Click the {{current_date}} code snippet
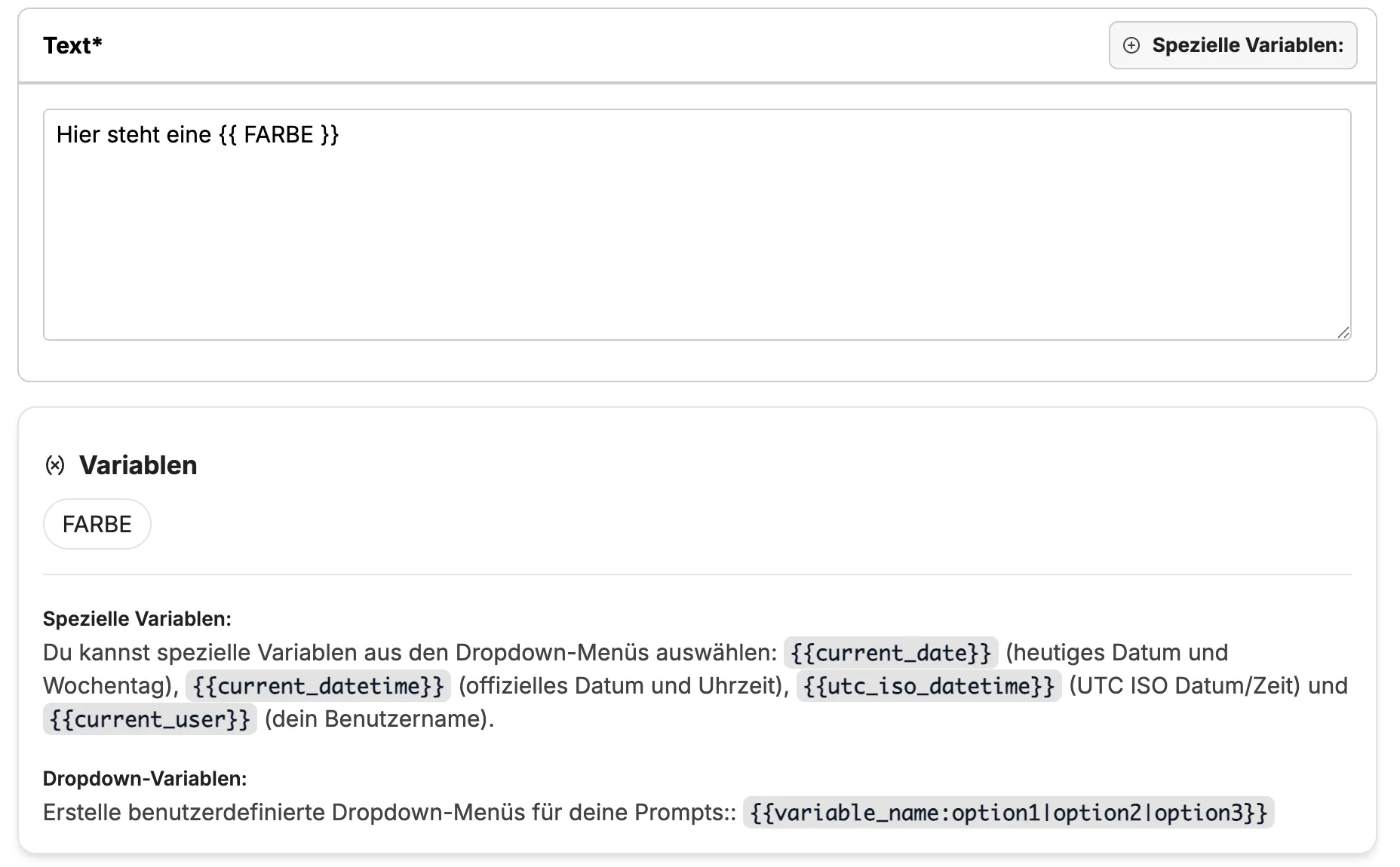The width and height of the screenshot is (1400, 867). tap(891, 653)
